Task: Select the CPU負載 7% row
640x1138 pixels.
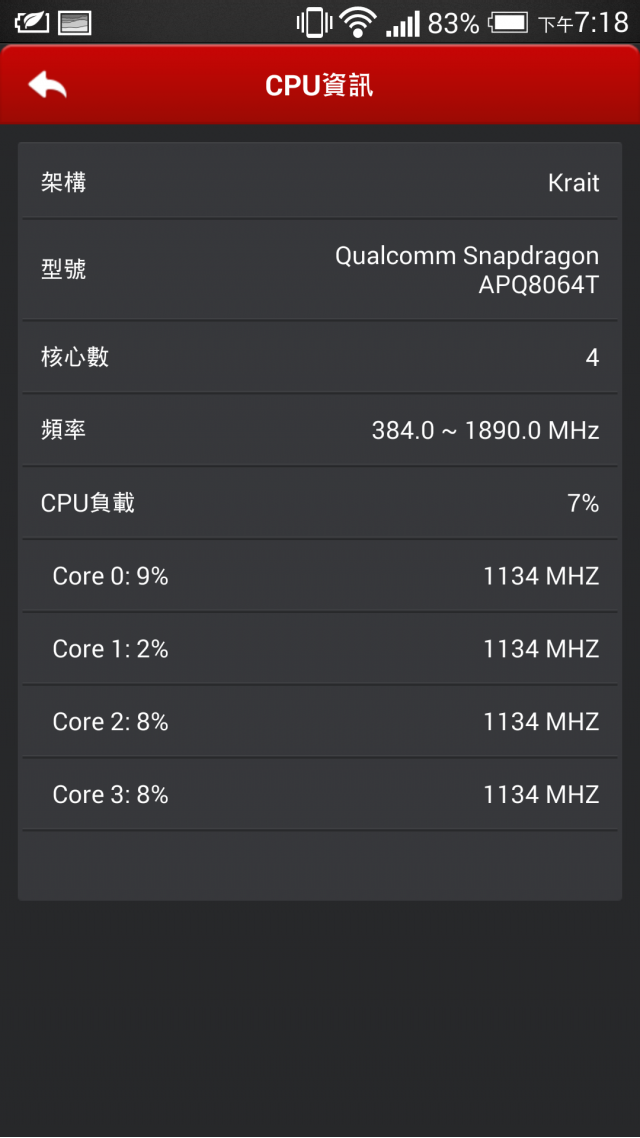Action: pyautogui.click(x=320, y=503)
